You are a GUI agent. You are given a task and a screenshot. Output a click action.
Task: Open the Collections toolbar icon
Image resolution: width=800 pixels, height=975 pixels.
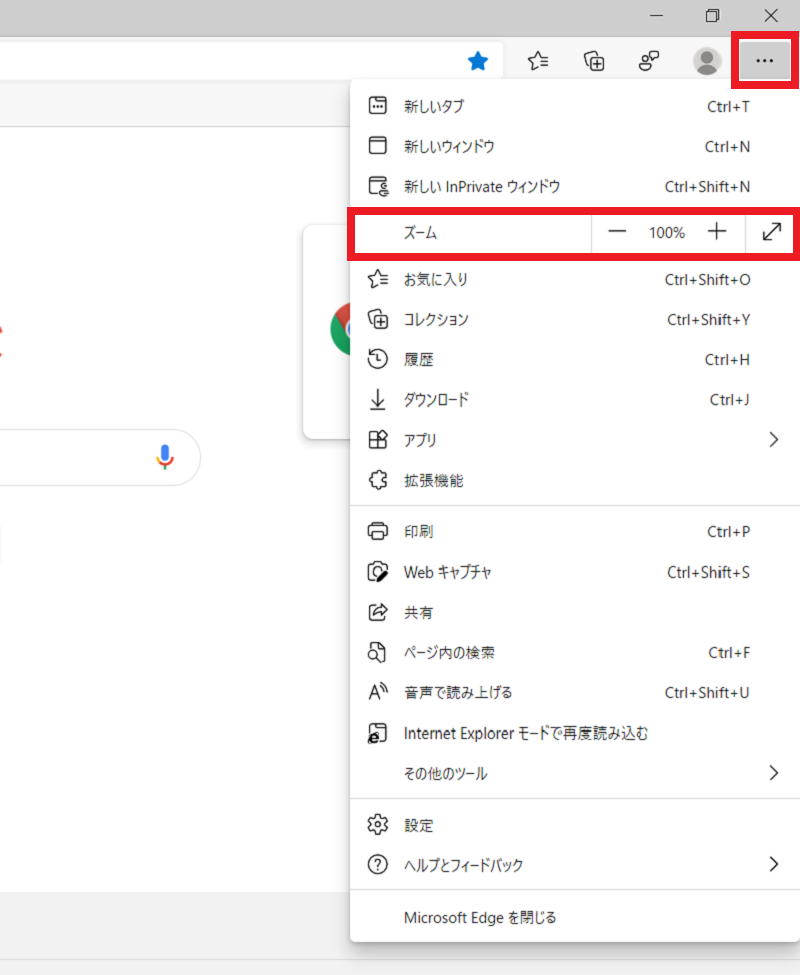coord(594,61)
